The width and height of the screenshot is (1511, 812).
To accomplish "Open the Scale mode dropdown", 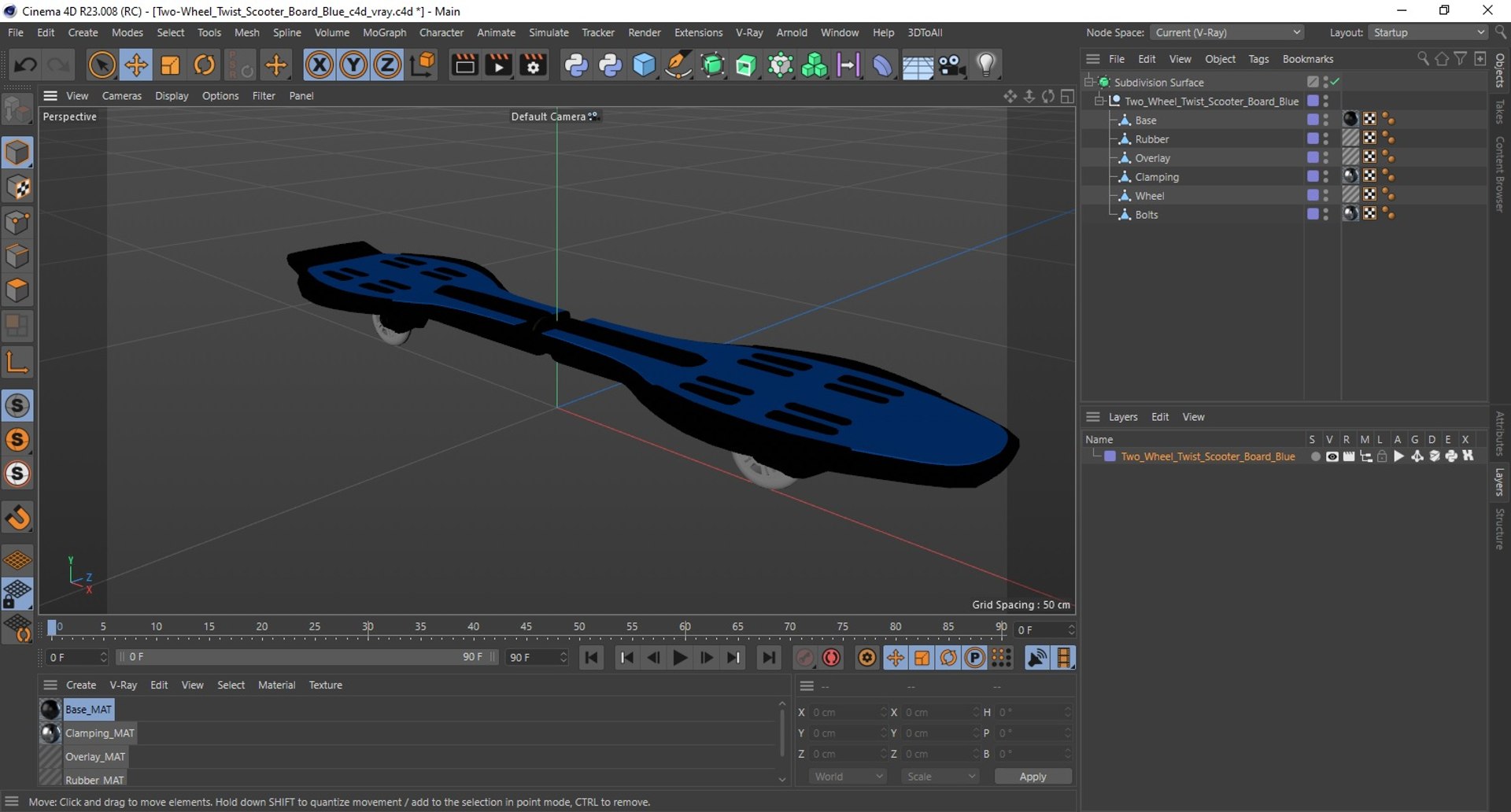I will [940, 777].
